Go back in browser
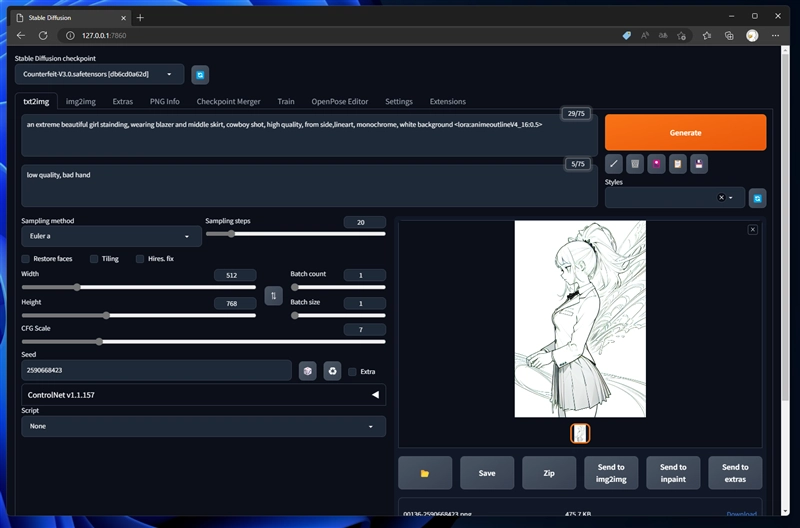 pos(21,35)
